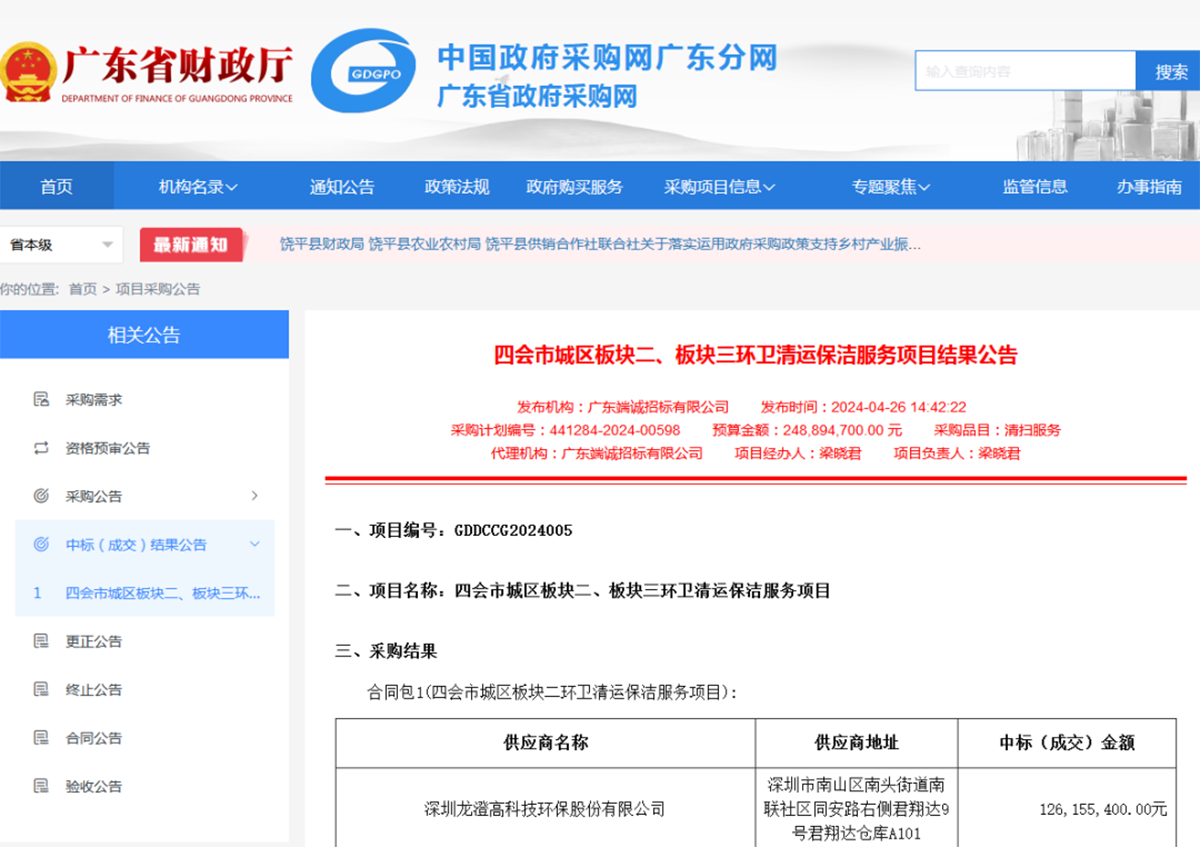Expand the 专题聚焦 dropdown menu
This screenshot has height=847, width=1200.
click(924, 187)
